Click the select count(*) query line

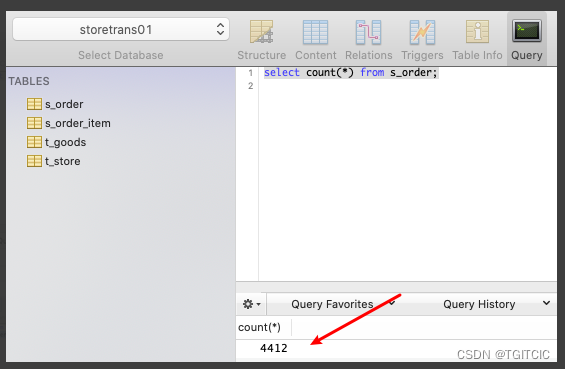click(351, 72)
